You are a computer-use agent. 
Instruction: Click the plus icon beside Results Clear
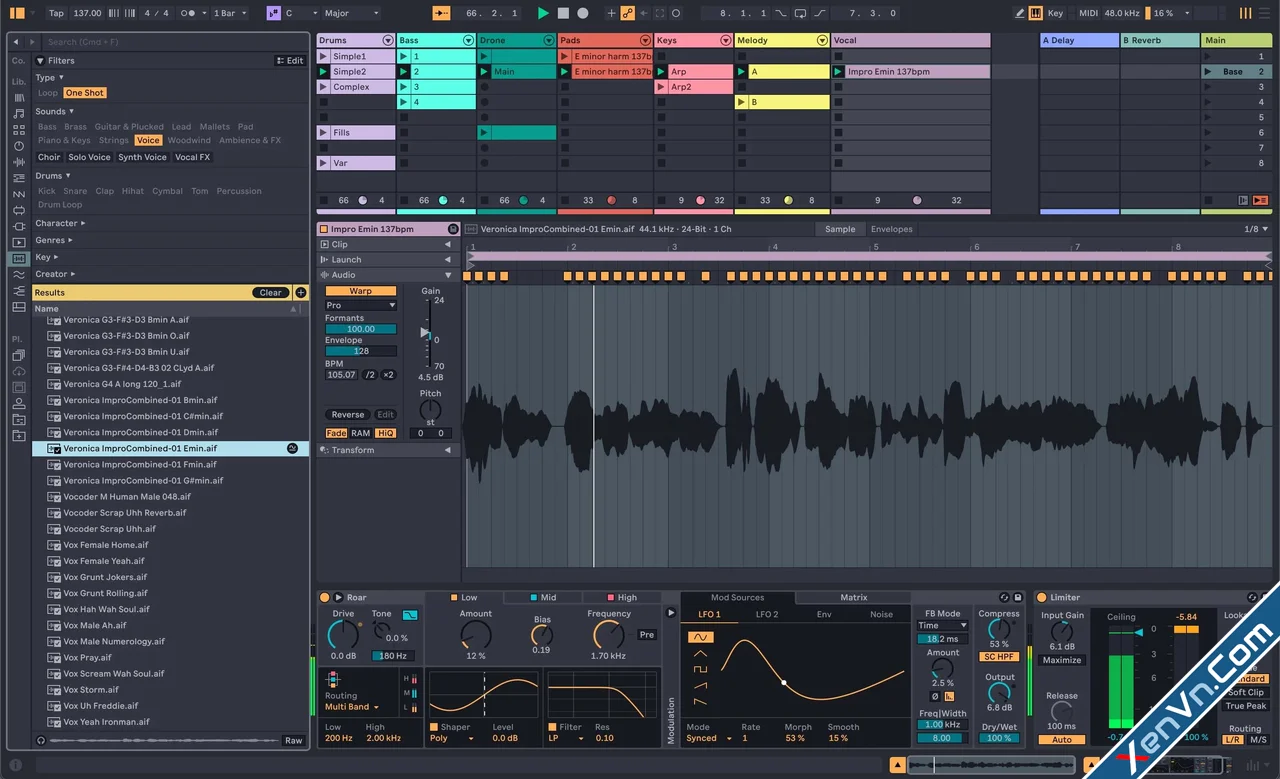pos(300,293)
